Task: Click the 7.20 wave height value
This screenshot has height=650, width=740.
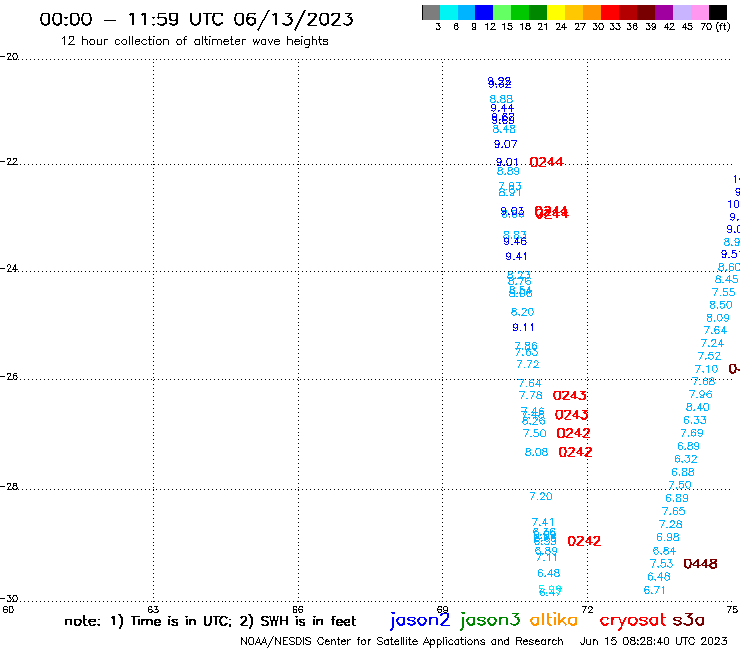Action: pos(541,496)
